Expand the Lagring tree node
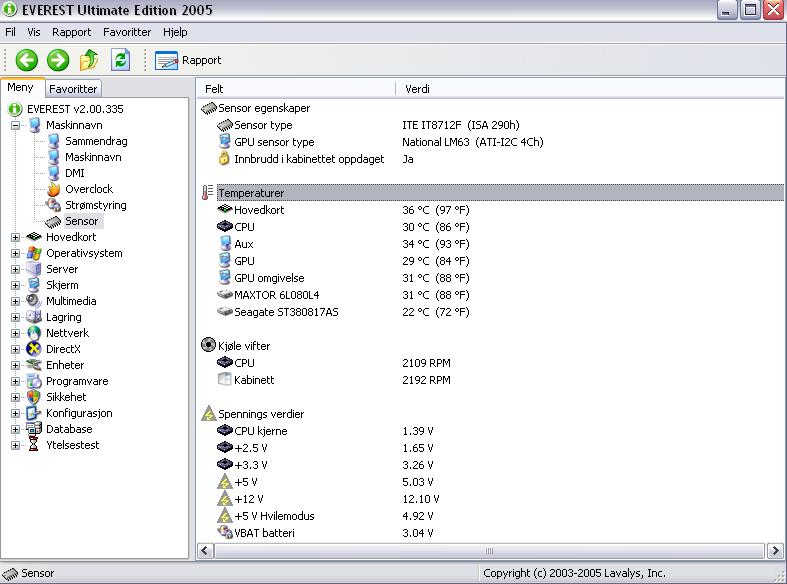787x584 pixels. pos(16,318)
